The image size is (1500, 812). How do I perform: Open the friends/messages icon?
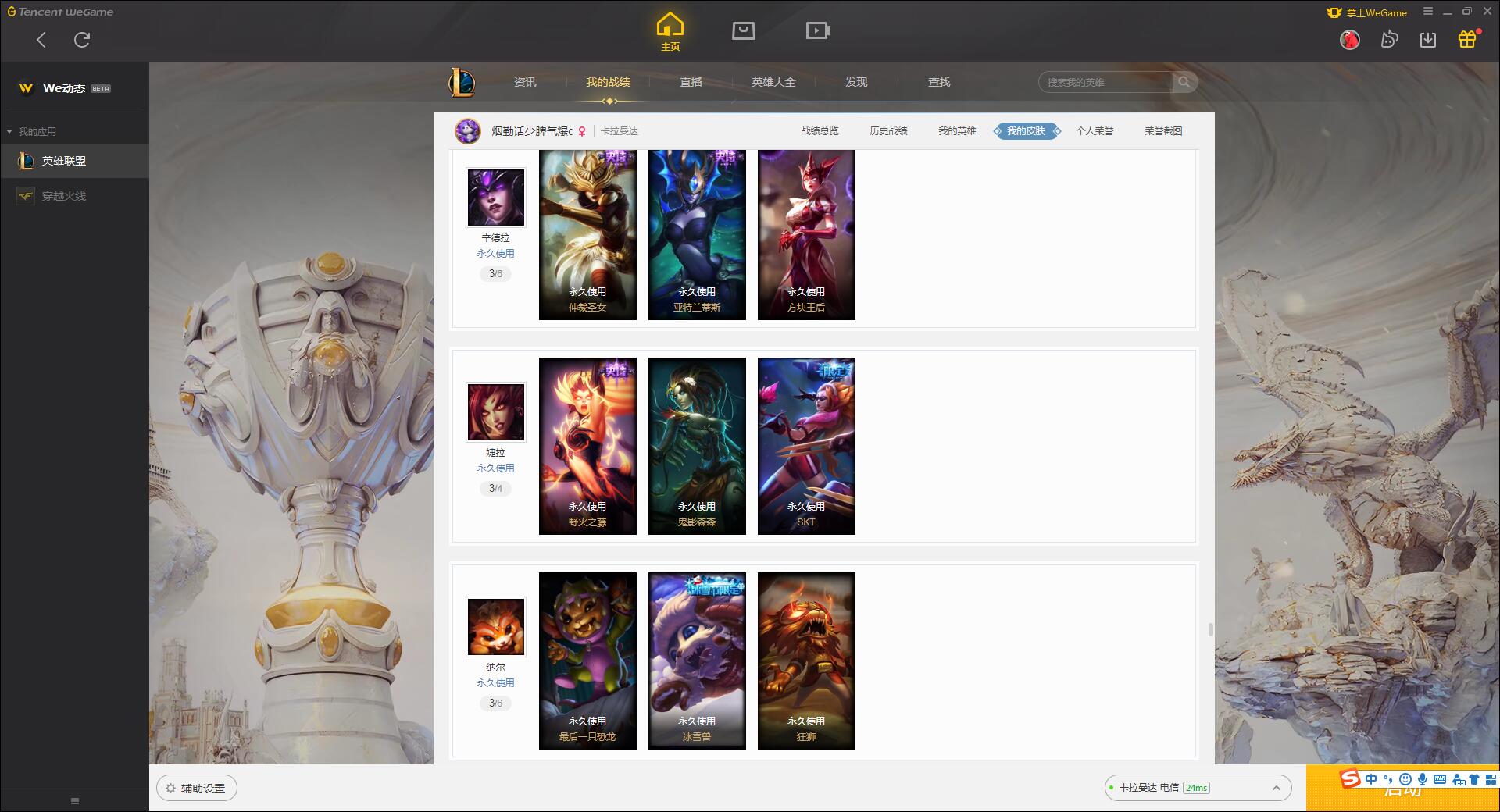tap(1389, 39)
